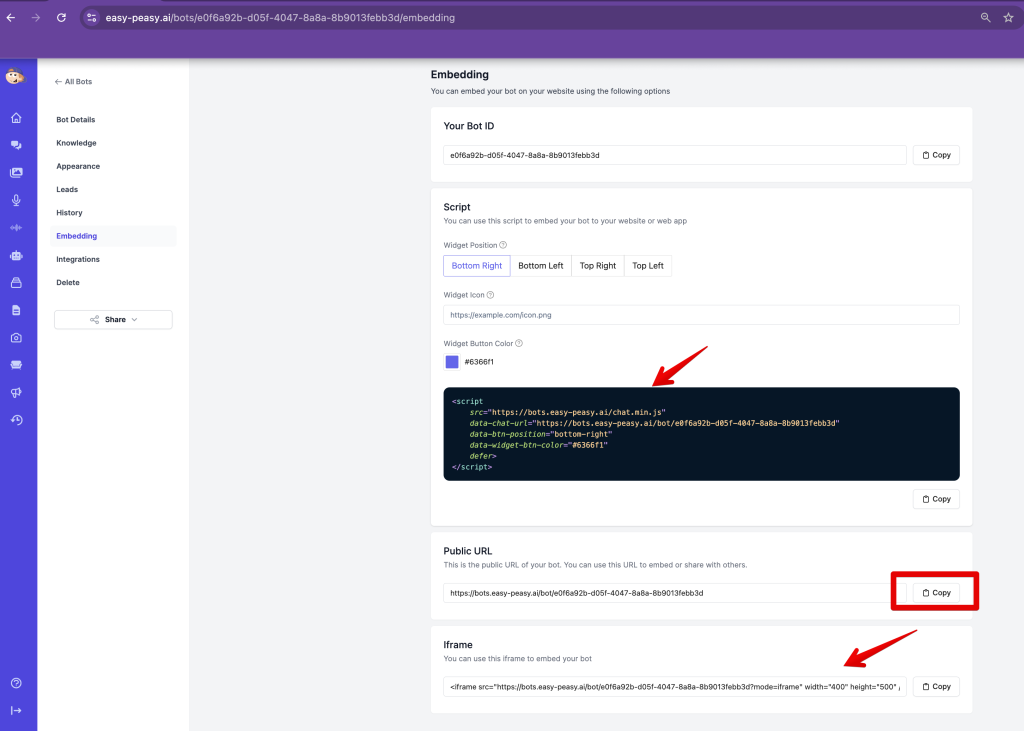Viewport: 1024px width, 731px height.
Task: Open the microphone tool in sidebar
Action: [x=16, y=200]
